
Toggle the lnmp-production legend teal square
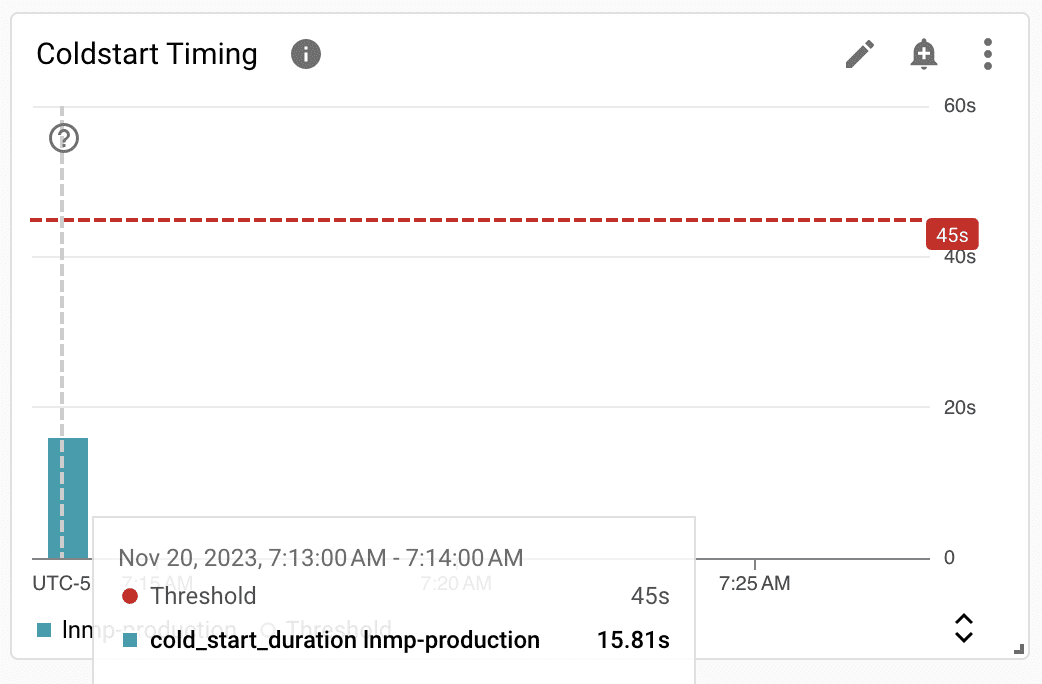pos(44,629)
